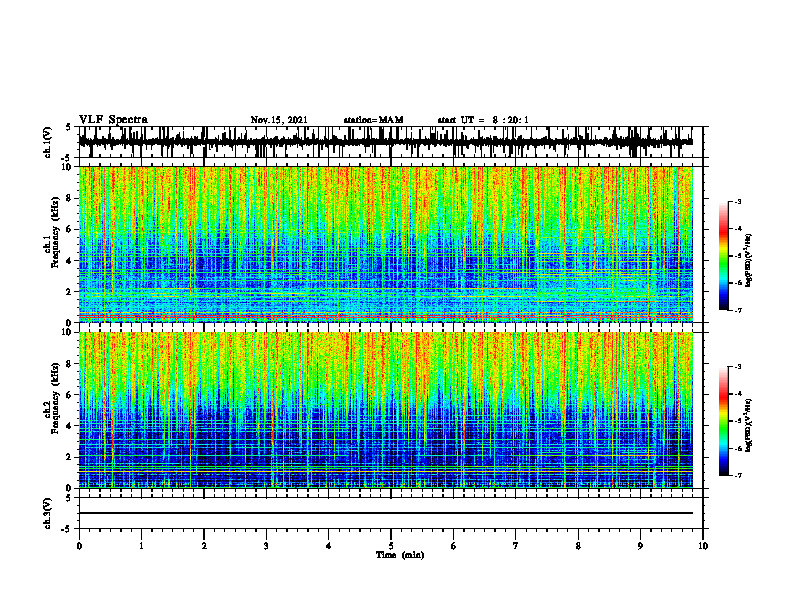Viewport: 792px width, 612px height.
Task: Click time axis tick label "3"
Action: (x=266, y=546)
